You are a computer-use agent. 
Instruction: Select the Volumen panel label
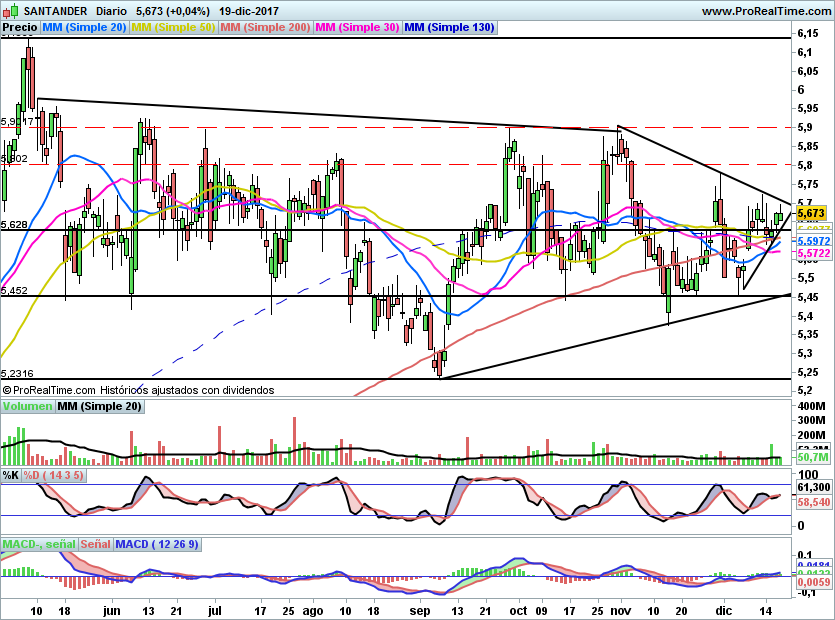point(27,406)
